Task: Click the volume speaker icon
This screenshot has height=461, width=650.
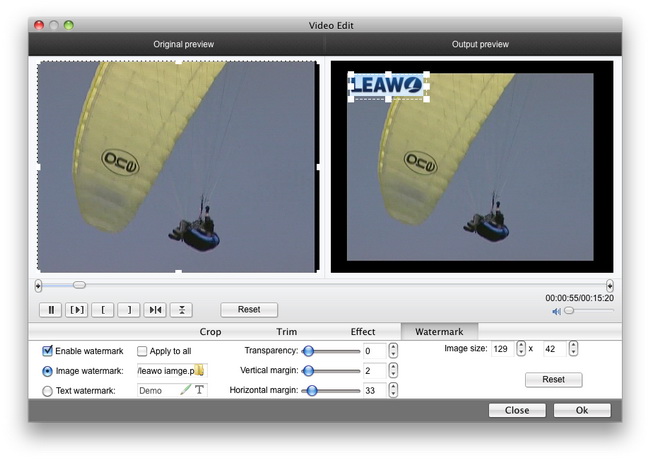Action: click(556, 311)
